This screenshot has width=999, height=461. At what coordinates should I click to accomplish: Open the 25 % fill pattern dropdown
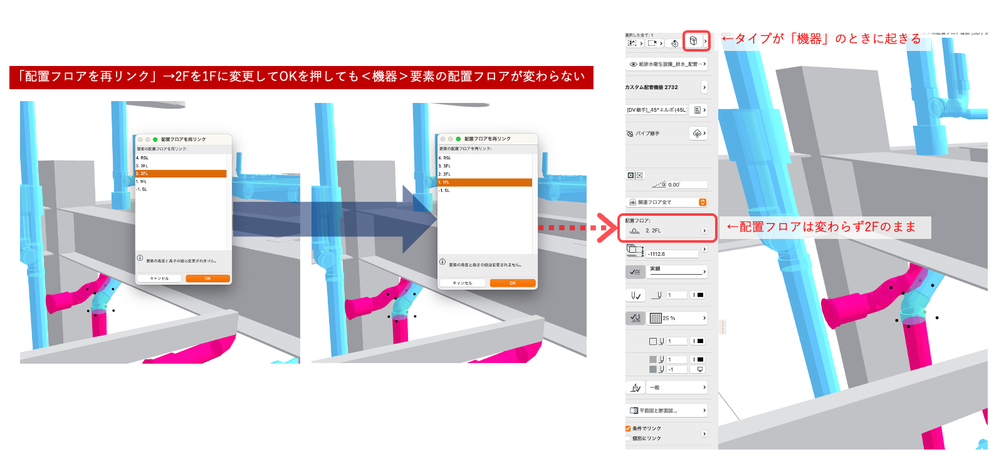click(677, 318)
